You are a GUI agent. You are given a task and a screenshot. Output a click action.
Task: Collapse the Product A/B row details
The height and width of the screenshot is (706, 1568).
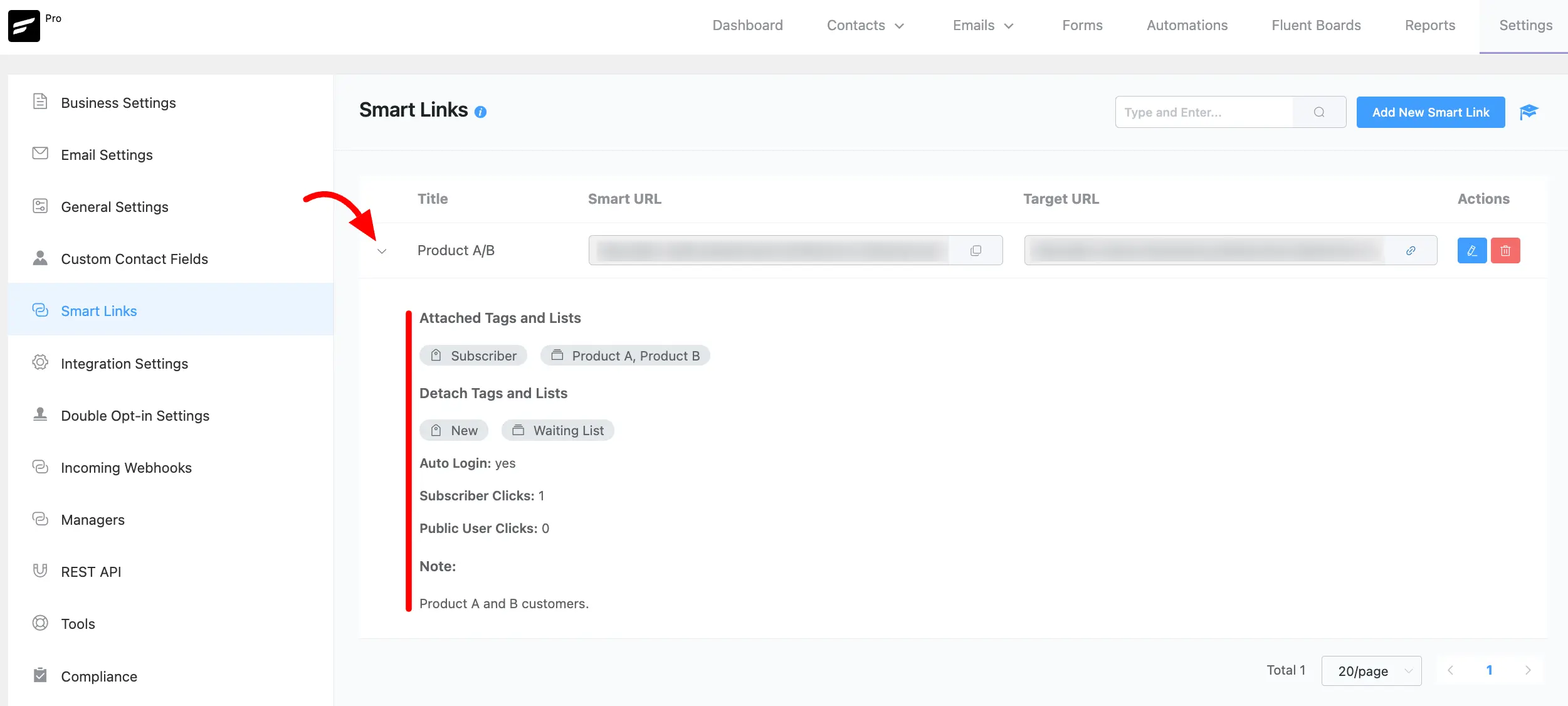pos(382,251)
